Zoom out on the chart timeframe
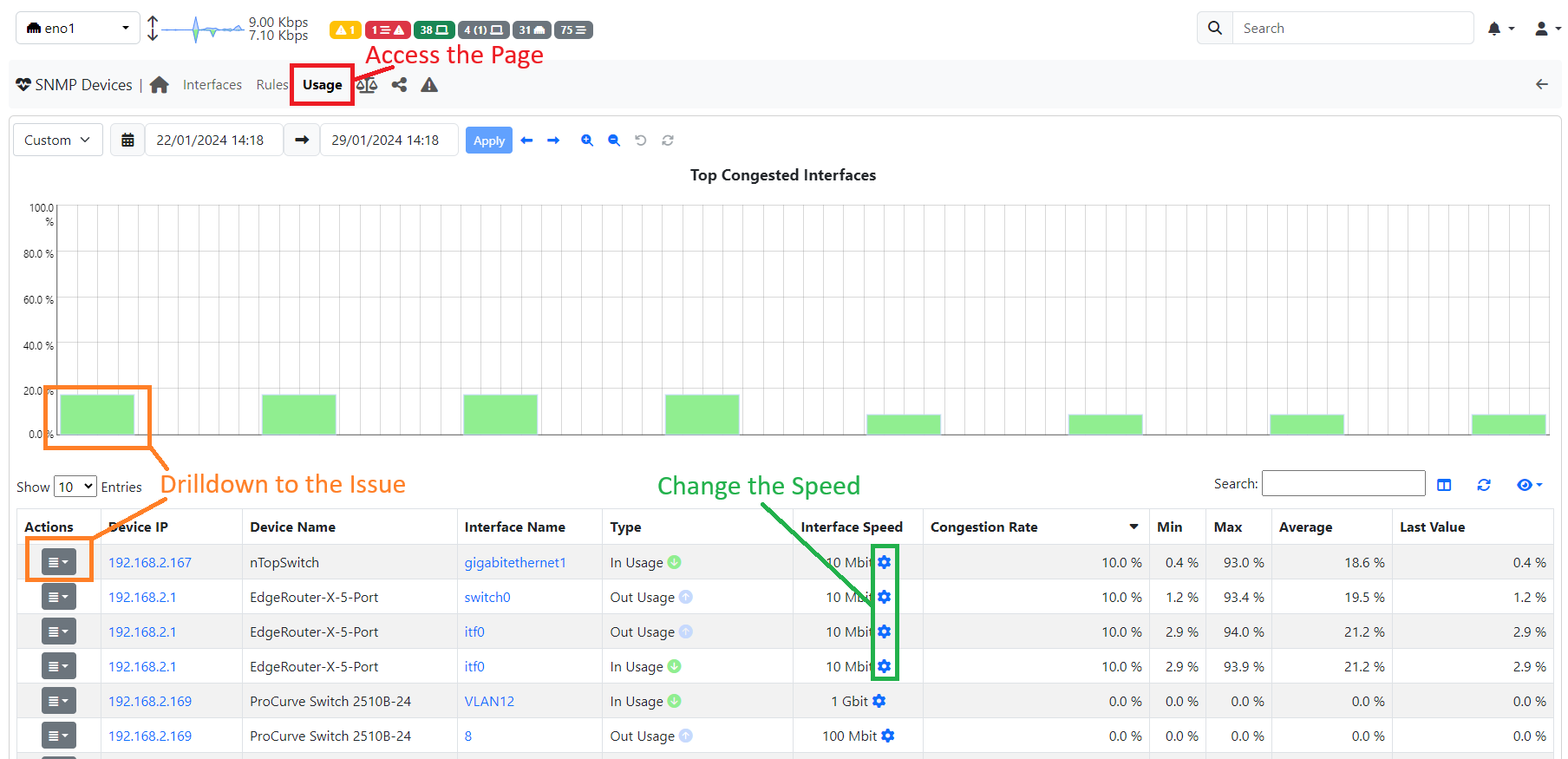 tap(614, 141)
